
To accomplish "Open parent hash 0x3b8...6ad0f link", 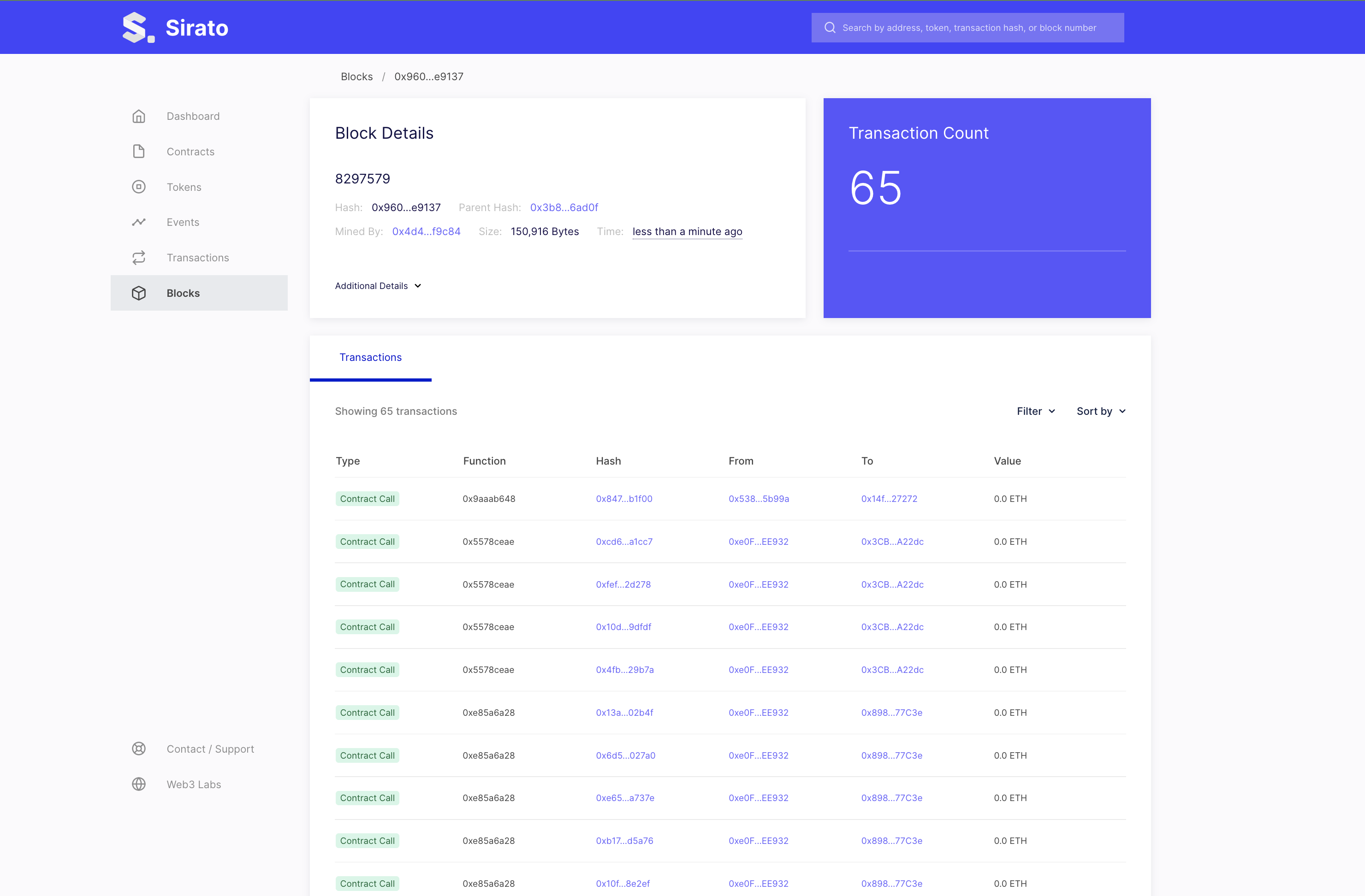I will point(564,207).
